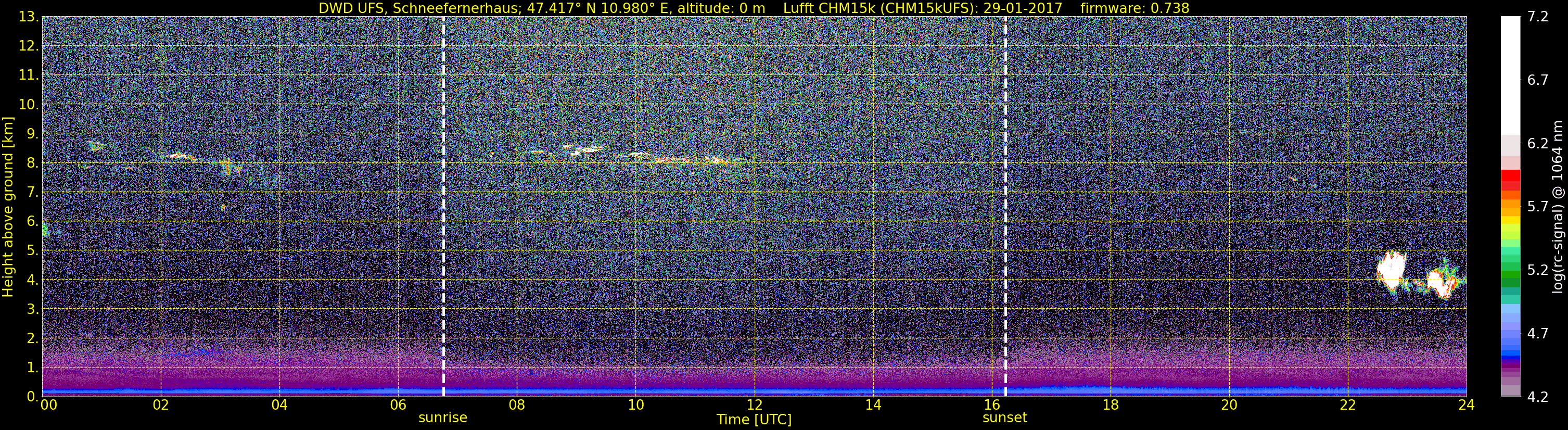This screenshot has height=430, width=1568.
Task: Click the time tick label '12' on time axis
Action: 754,405
